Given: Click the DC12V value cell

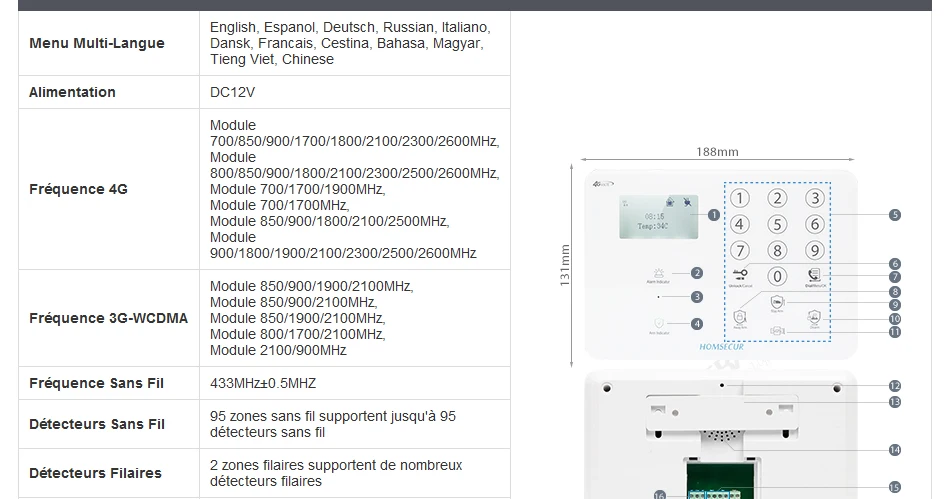Looking at the screenshot, I should click(x=355, y=92).
